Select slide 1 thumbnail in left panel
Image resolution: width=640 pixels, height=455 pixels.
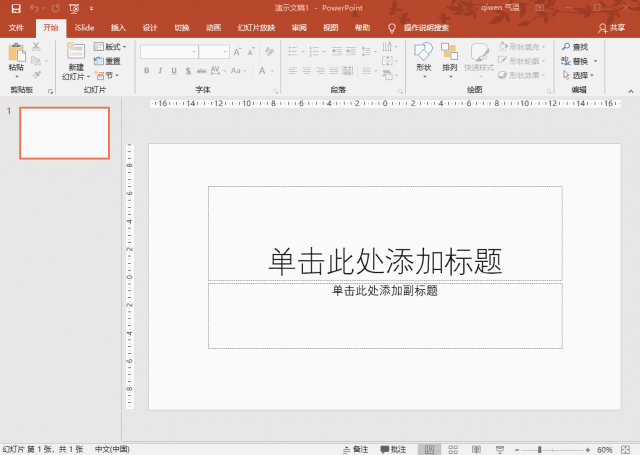[65, 133]
